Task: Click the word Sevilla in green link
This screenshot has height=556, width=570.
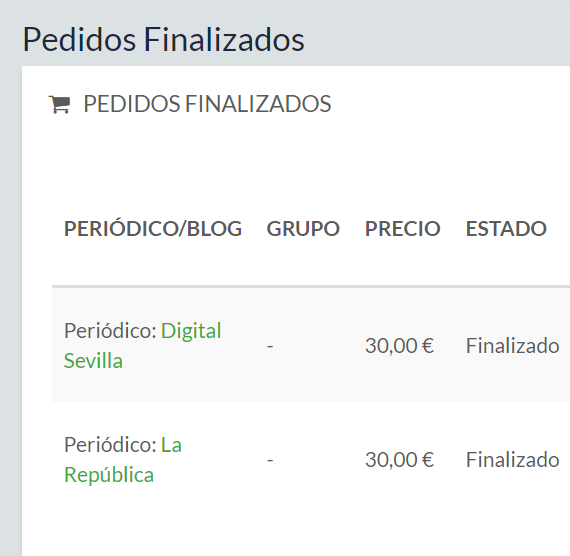Action: pos(93,361)
